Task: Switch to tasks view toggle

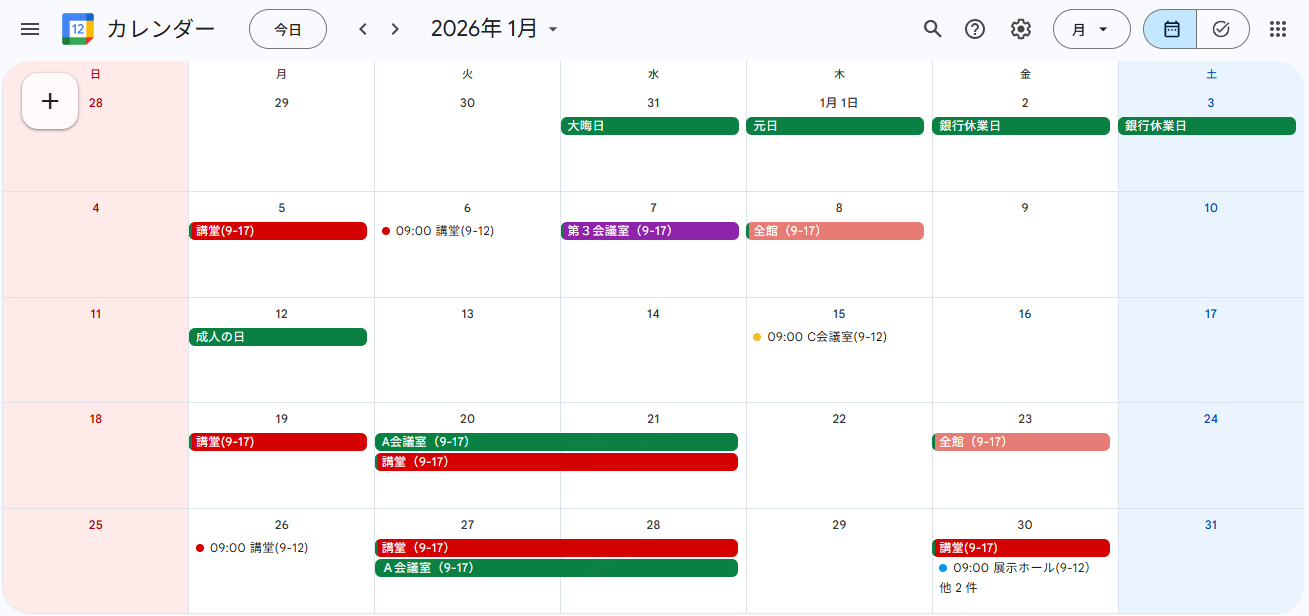Action: [1221, 29]
